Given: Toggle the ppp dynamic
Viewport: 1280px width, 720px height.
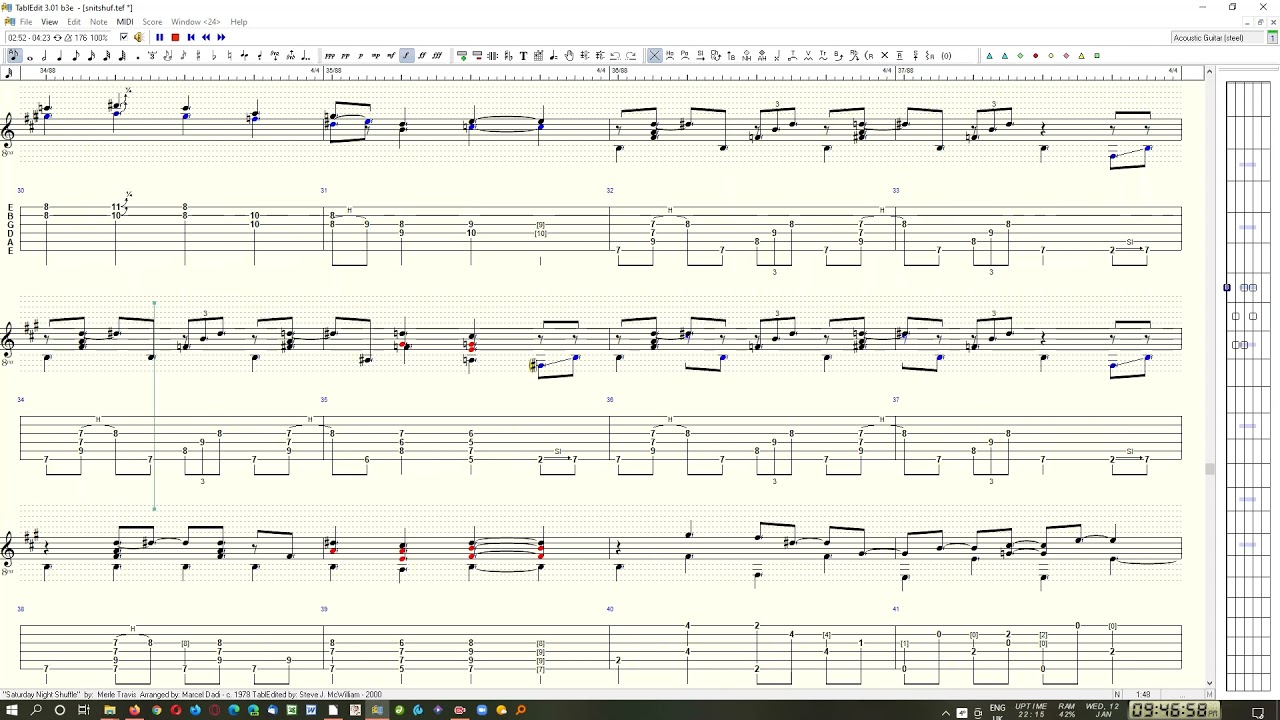Looking at the screenshot, I should [x=330, y=56].
